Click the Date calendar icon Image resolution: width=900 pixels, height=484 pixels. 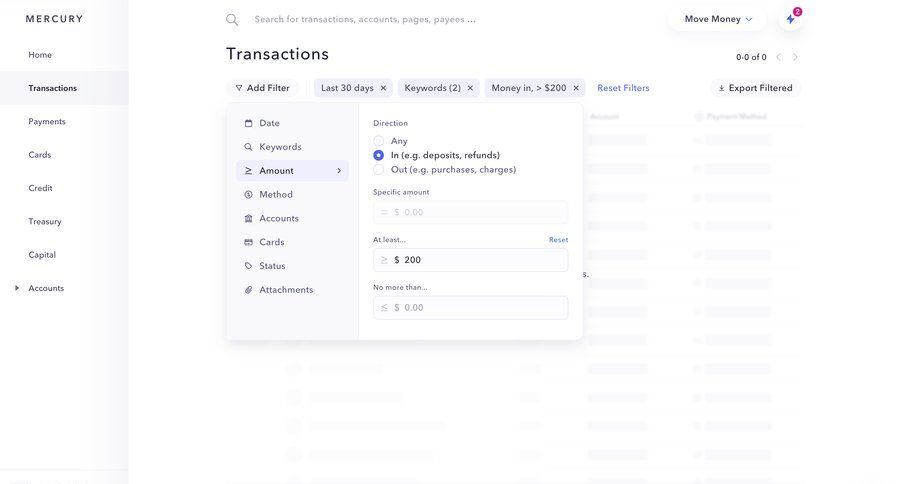[x=249, y=123]
